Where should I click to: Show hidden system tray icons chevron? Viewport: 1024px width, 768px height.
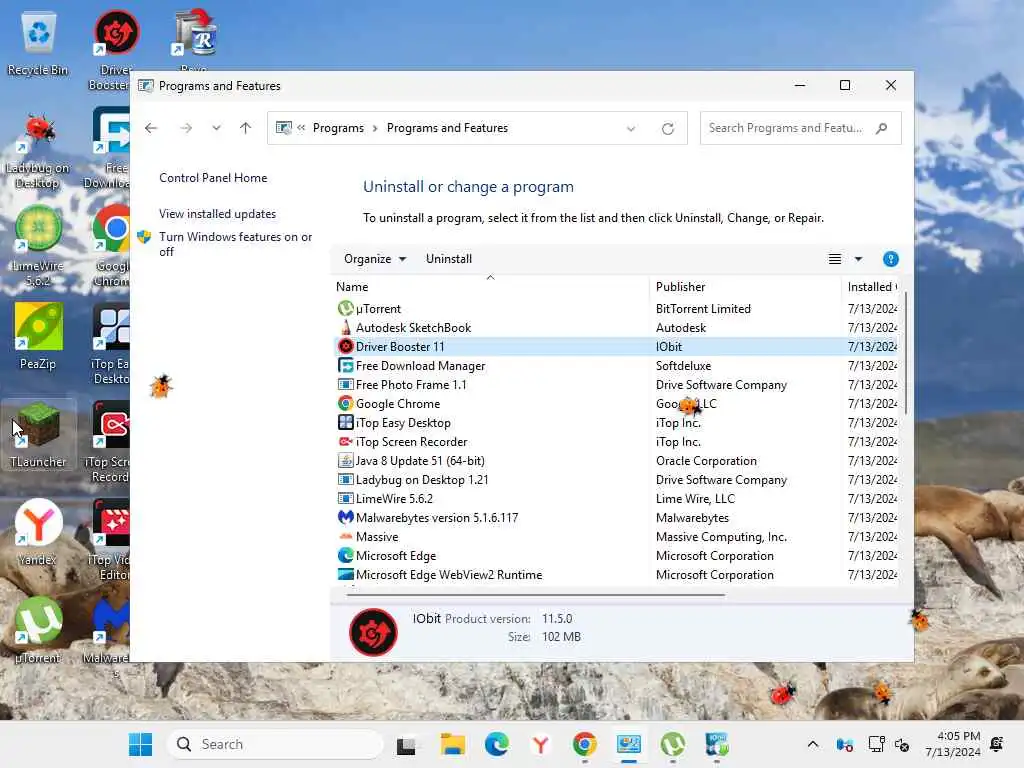(812, 744)
